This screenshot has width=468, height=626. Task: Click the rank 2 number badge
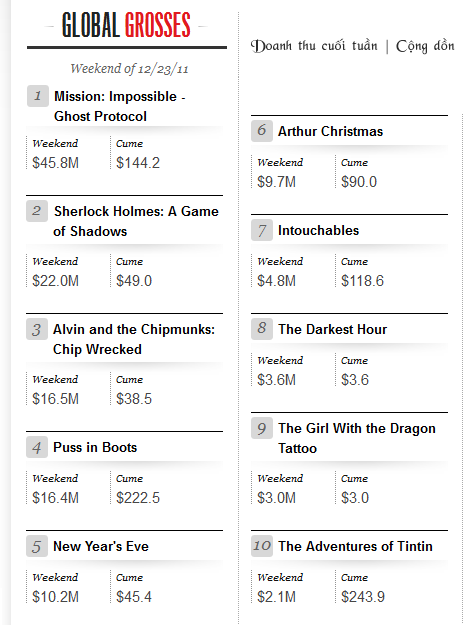click(x=37, y=211)
